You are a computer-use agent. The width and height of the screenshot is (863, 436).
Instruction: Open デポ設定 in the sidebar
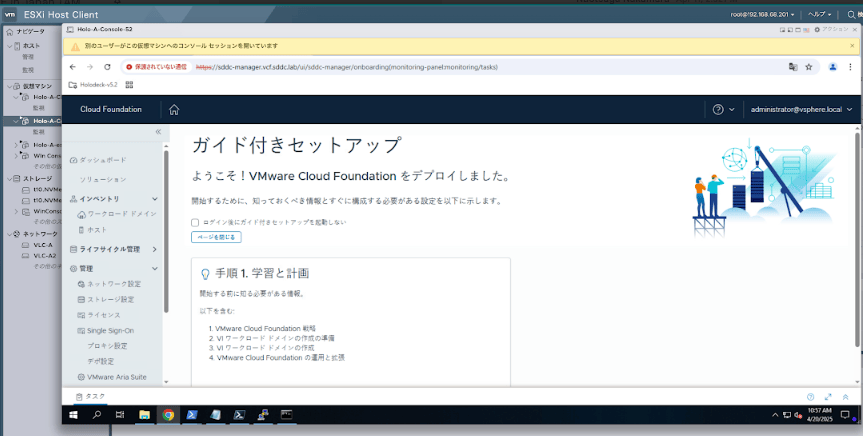pyautogui.click(x=101, y=361)
